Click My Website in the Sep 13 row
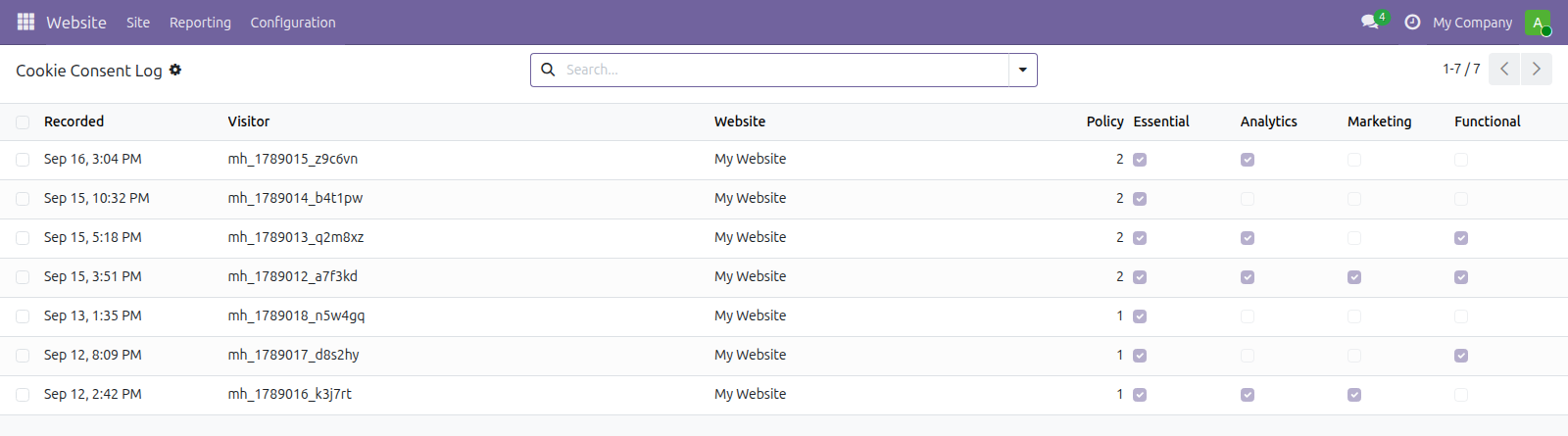The height and width of the screenshot is (436, 1568). coord(750,315)
